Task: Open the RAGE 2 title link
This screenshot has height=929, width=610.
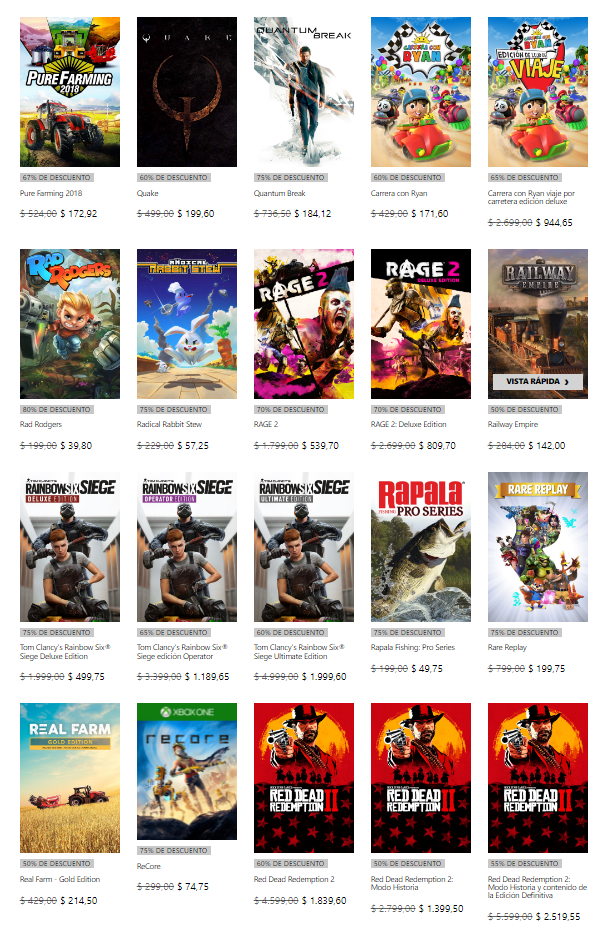Action: click(x=266, y=424)
